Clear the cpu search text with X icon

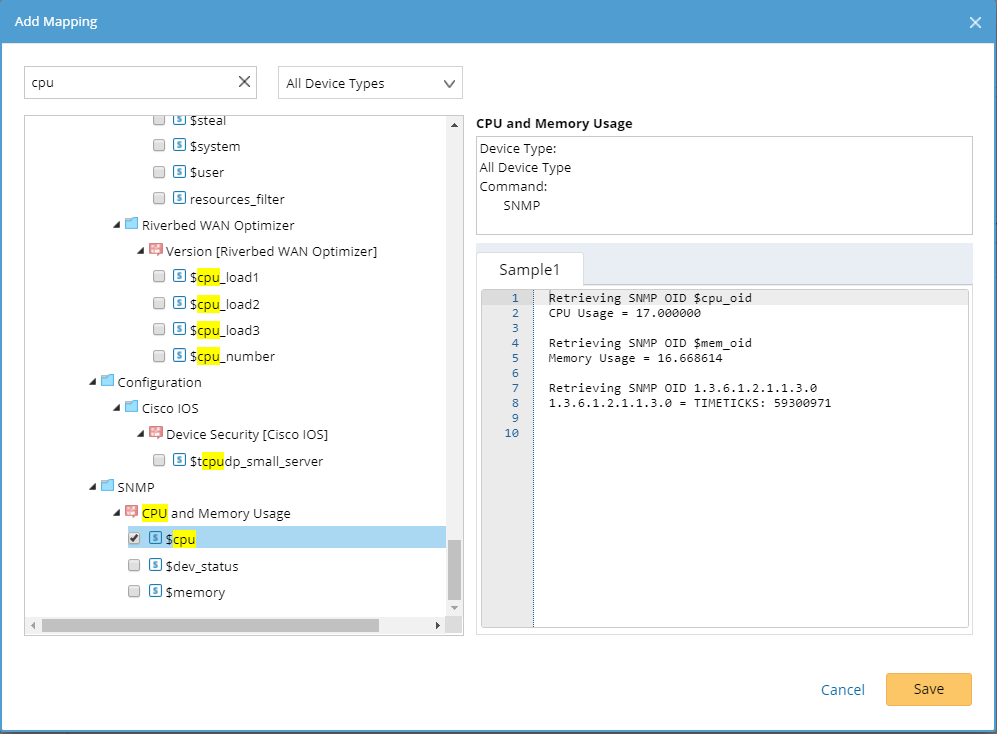pos(244,83)
